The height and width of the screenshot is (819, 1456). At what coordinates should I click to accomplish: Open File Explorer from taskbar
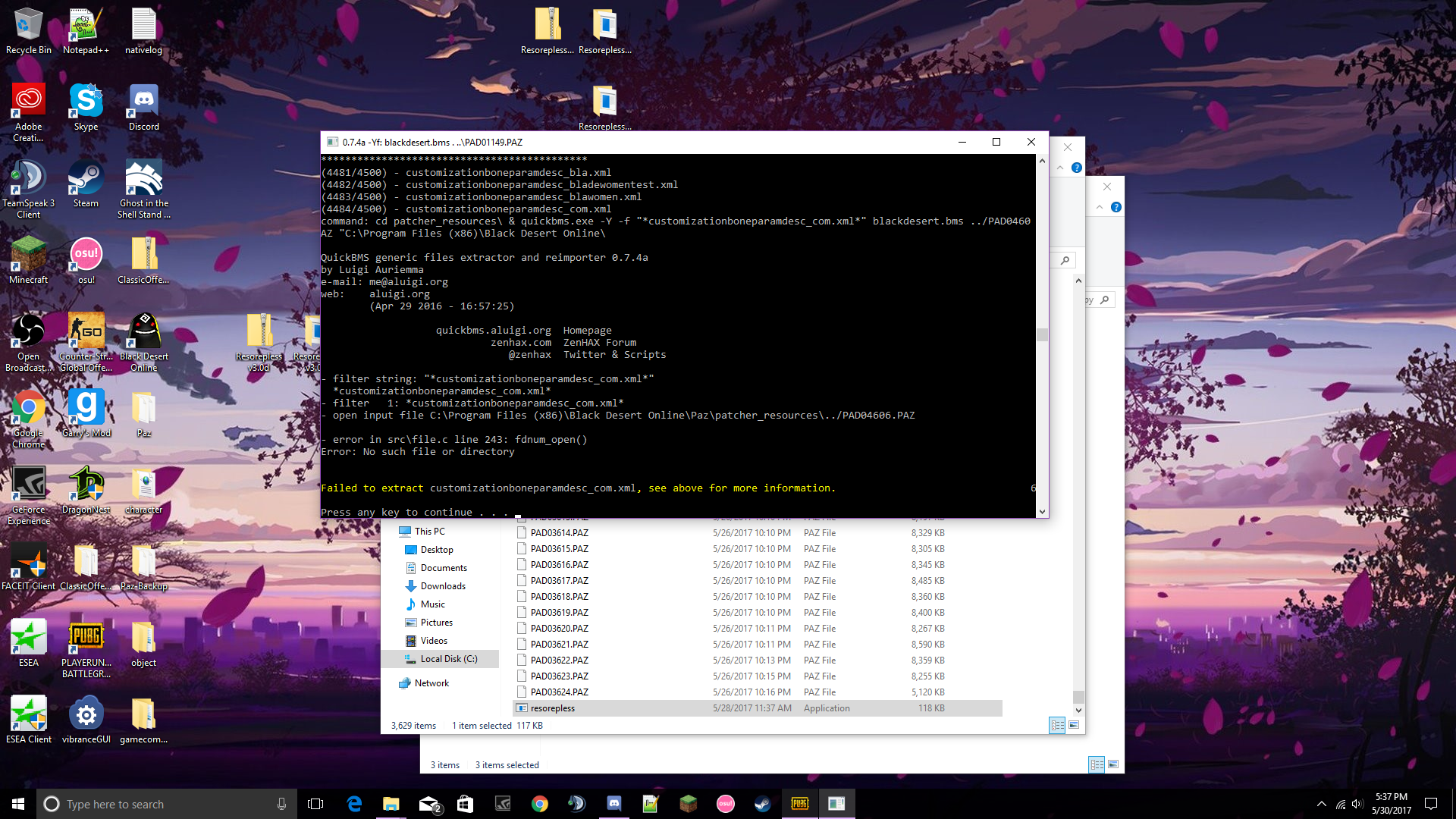[x=391, y=804]
